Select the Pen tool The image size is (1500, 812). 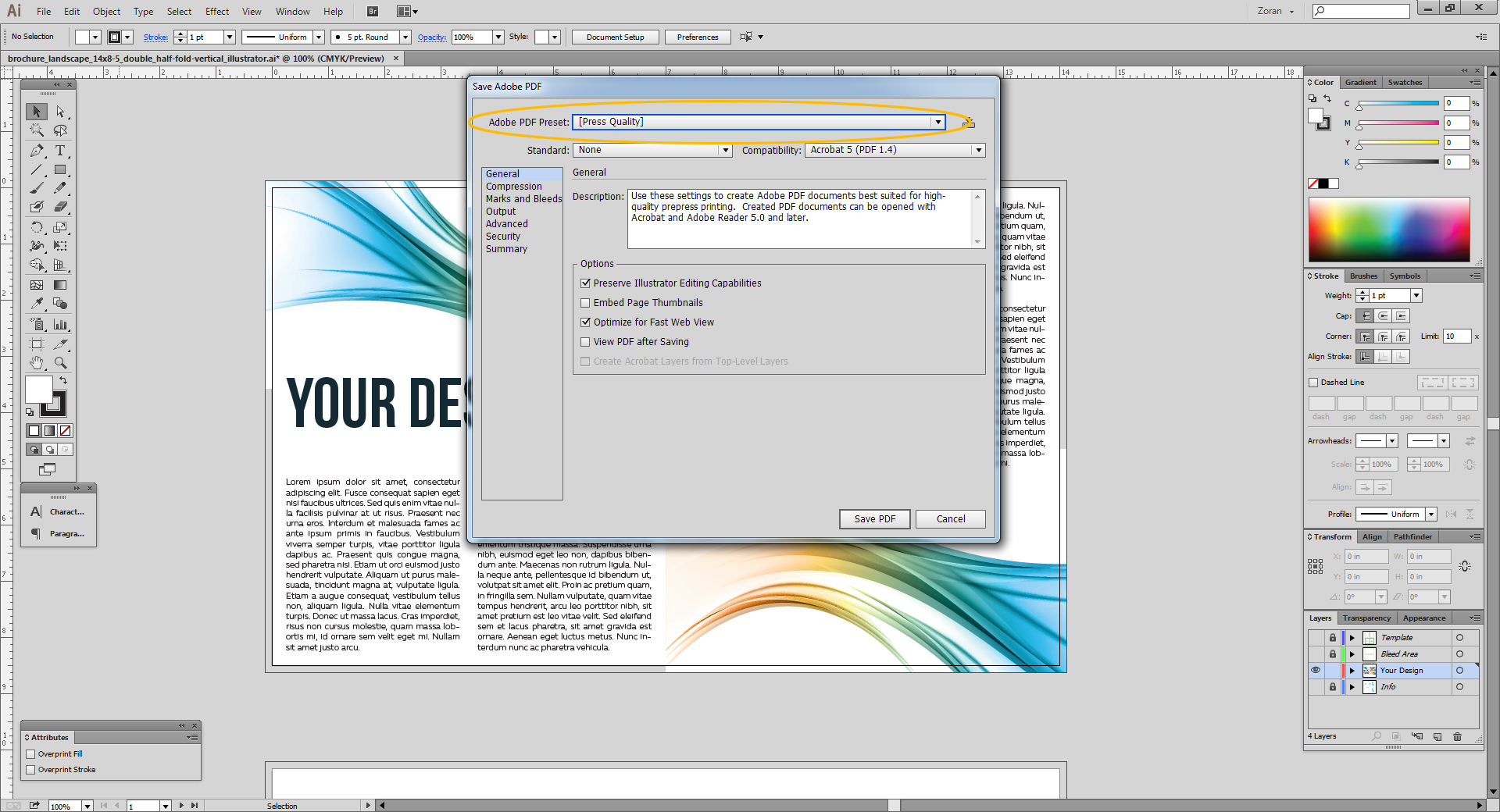36,151
